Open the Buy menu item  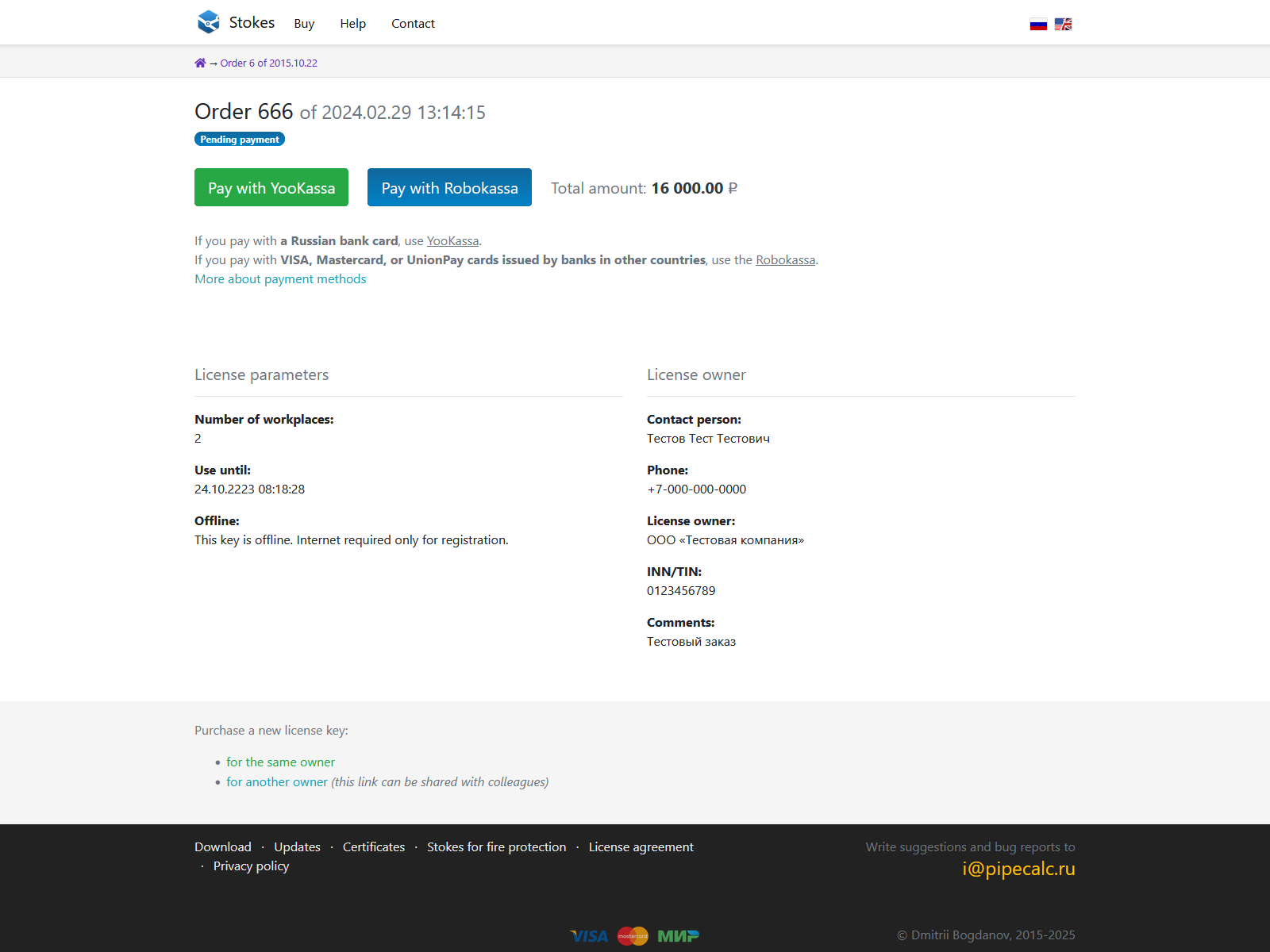click(304, 24)
